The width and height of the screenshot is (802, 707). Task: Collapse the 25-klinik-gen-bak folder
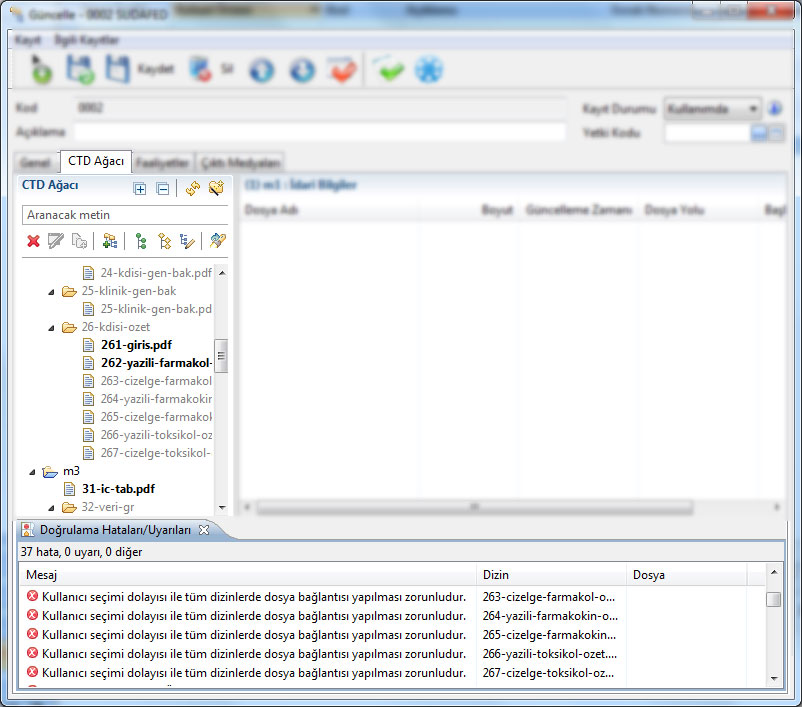[51, 291]
